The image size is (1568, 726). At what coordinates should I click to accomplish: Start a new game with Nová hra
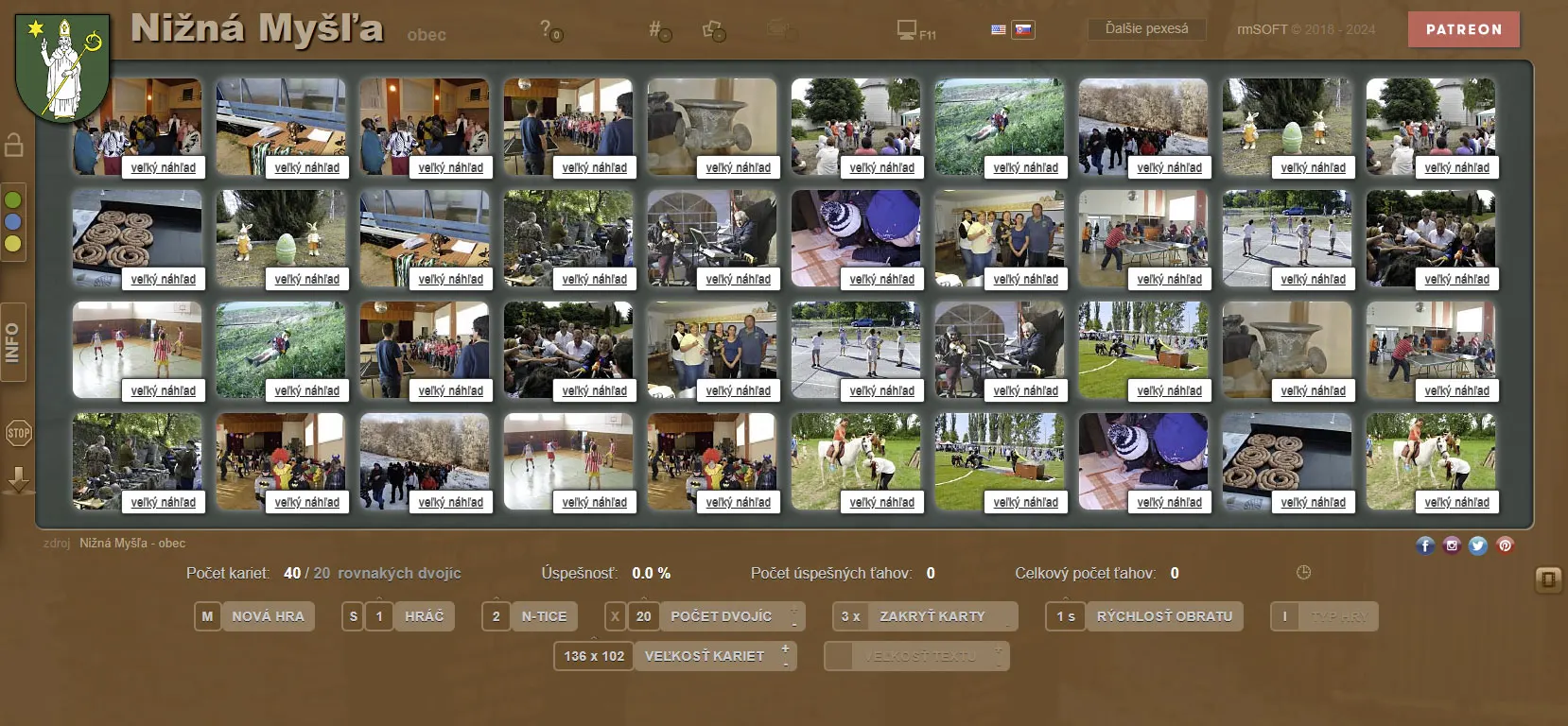point(268,616)
